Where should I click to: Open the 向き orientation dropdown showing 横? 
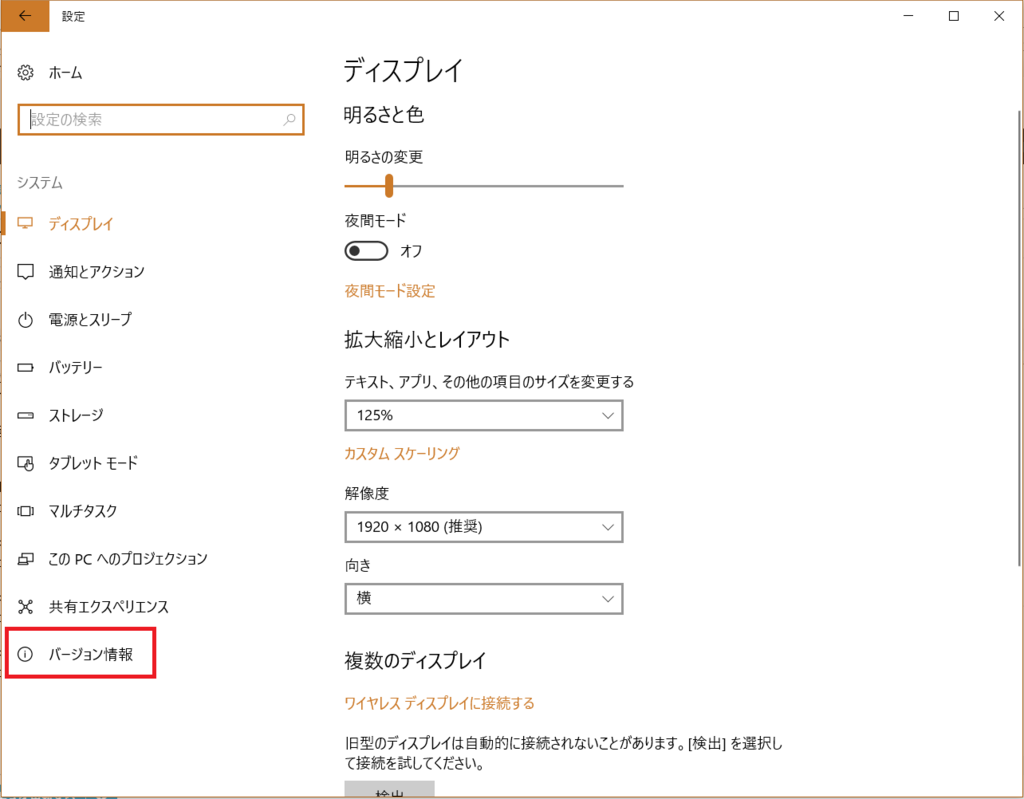point(484,598)
